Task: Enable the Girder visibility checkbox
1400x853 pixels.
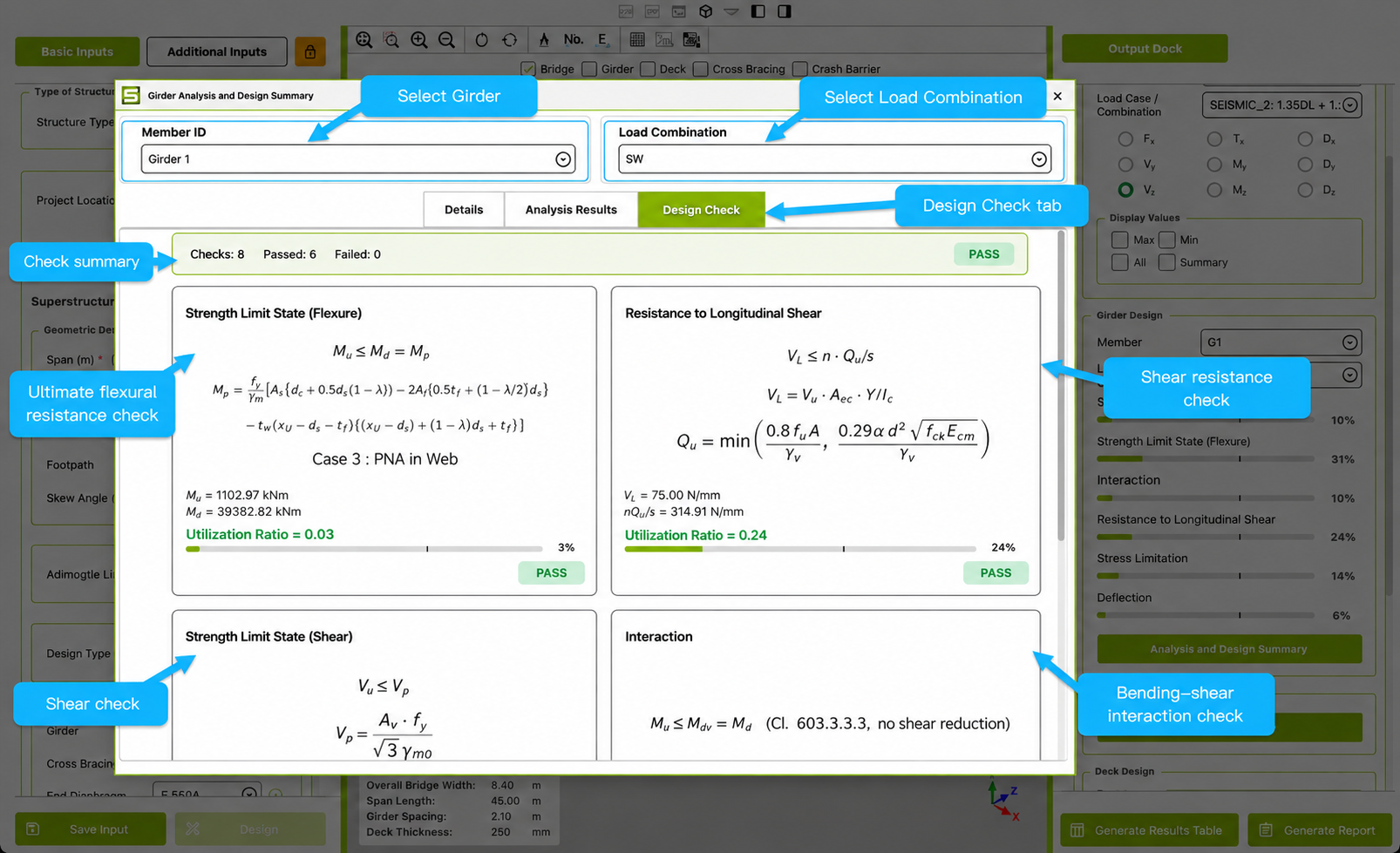Action: pos(589,69)
